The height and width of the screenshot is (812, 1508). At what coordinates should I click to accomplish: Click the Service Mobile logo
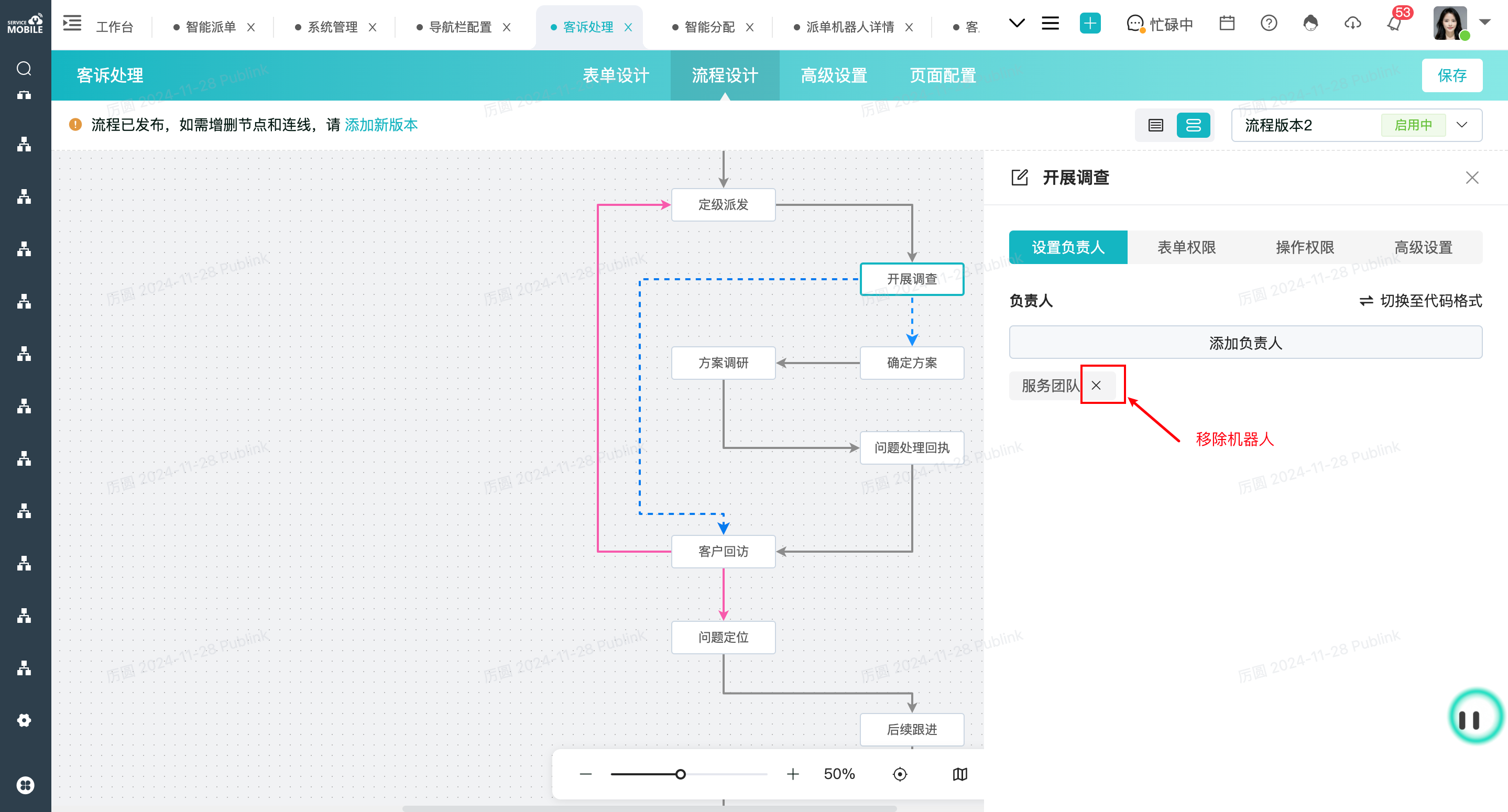(25, 24)
